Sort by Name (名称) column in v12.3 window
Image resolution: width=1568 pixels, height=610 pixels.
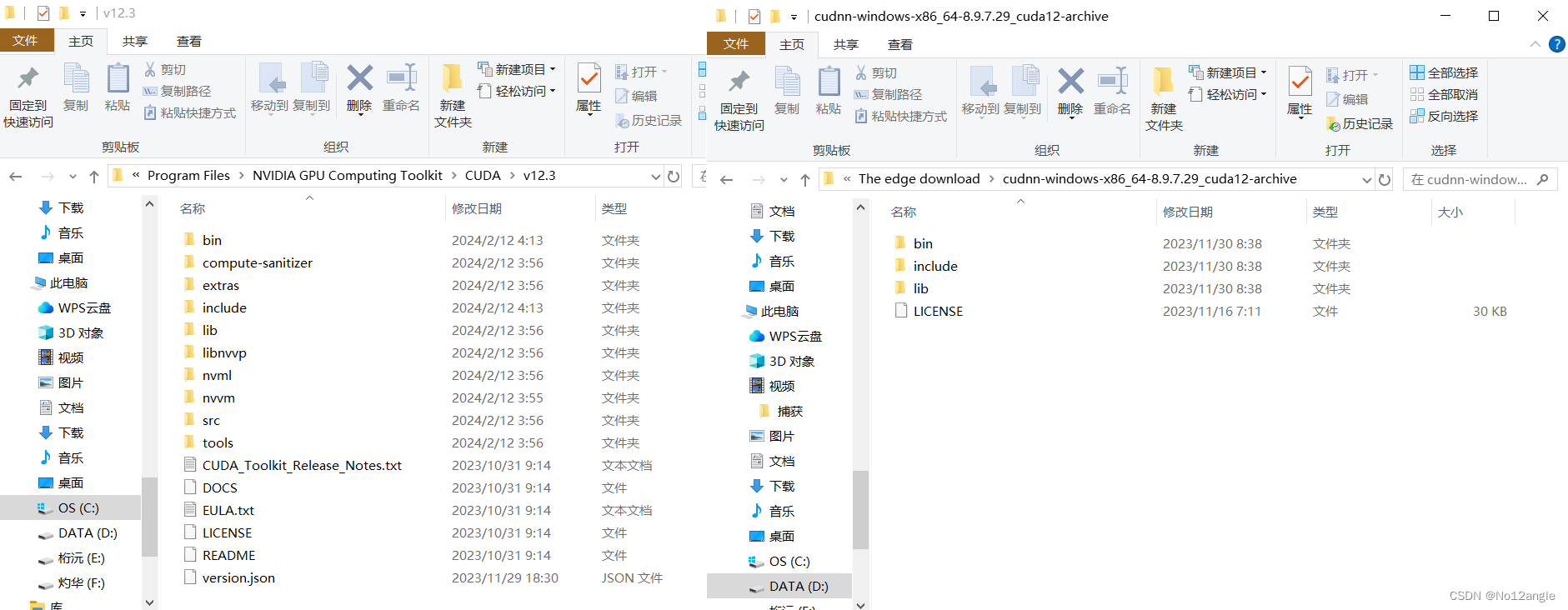coord(193,208)
